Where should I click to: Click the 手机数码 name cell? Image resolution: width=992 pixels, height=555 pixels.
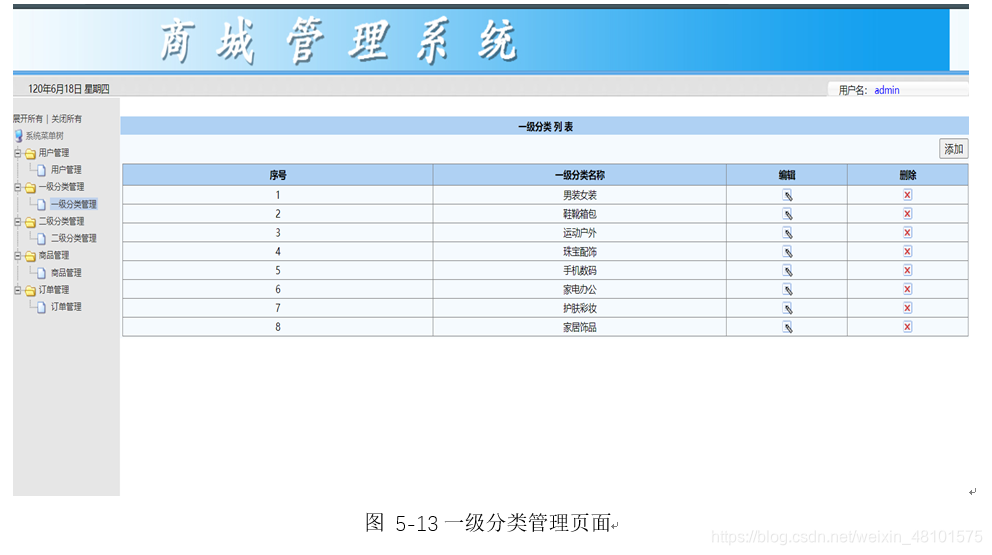tap(580, 270)
